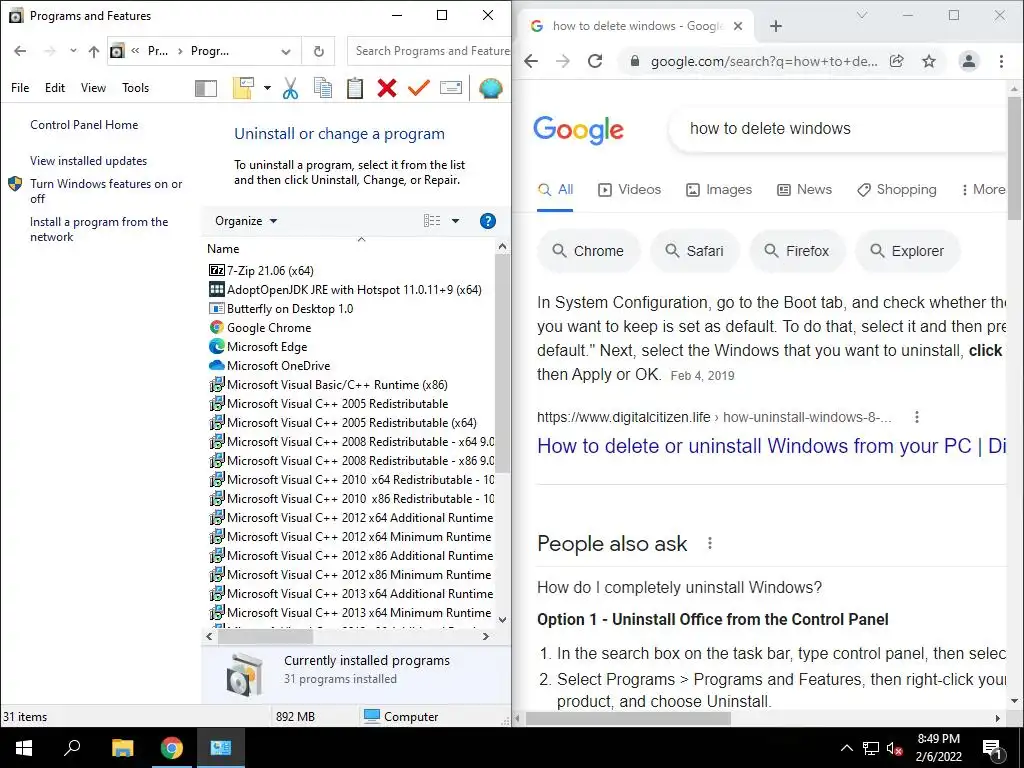Close the Google search tab
The width and height of the screenshot is (1024, 768).
coord(738,26)
